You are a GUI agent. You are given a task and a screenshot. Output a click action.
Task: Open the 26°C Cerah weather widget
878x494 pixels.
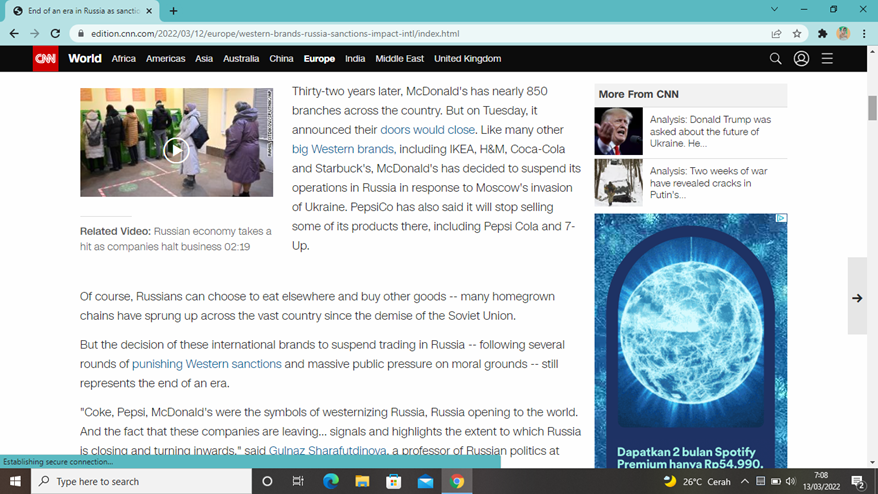697,481
